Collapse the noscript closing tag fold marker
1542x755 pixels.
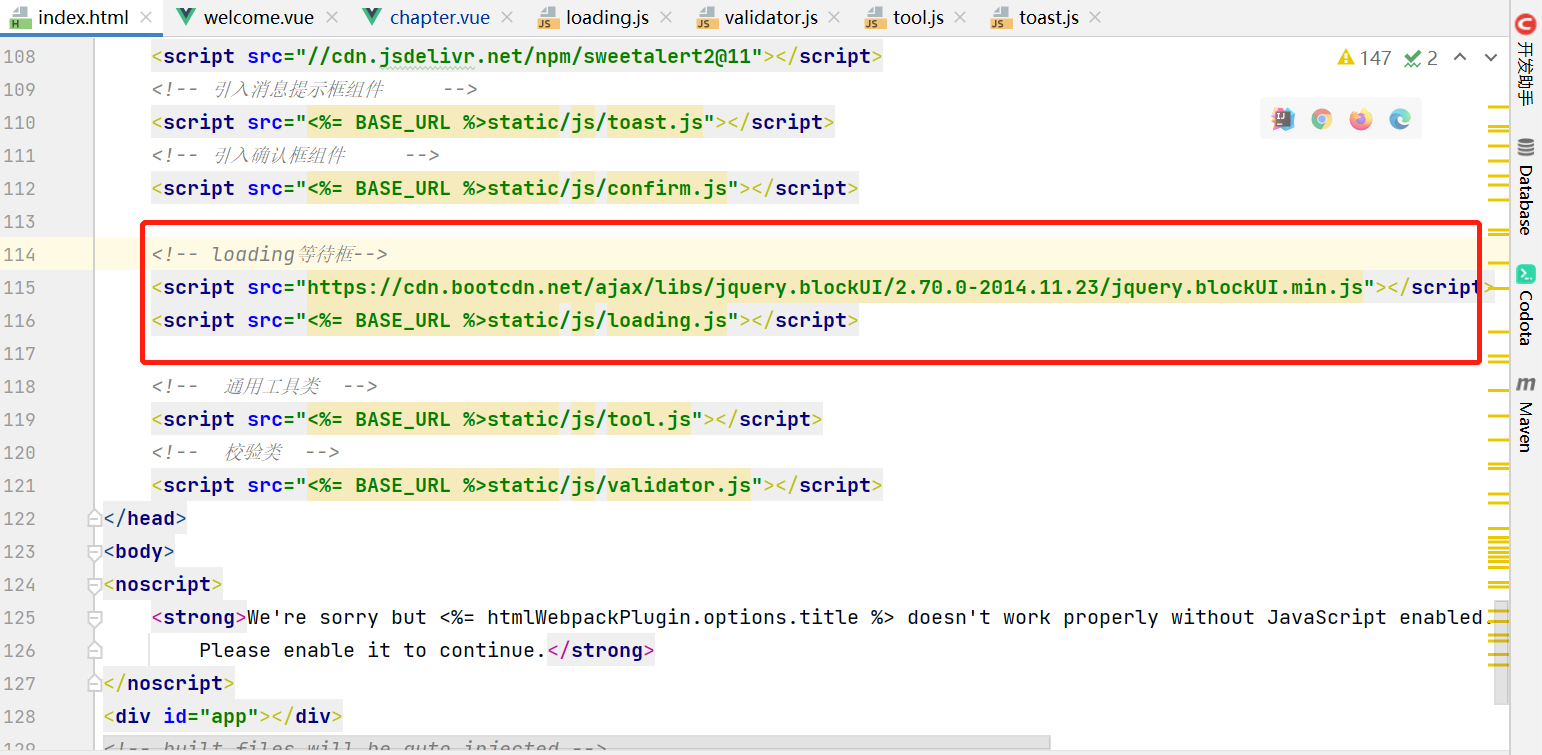[95, 683]
